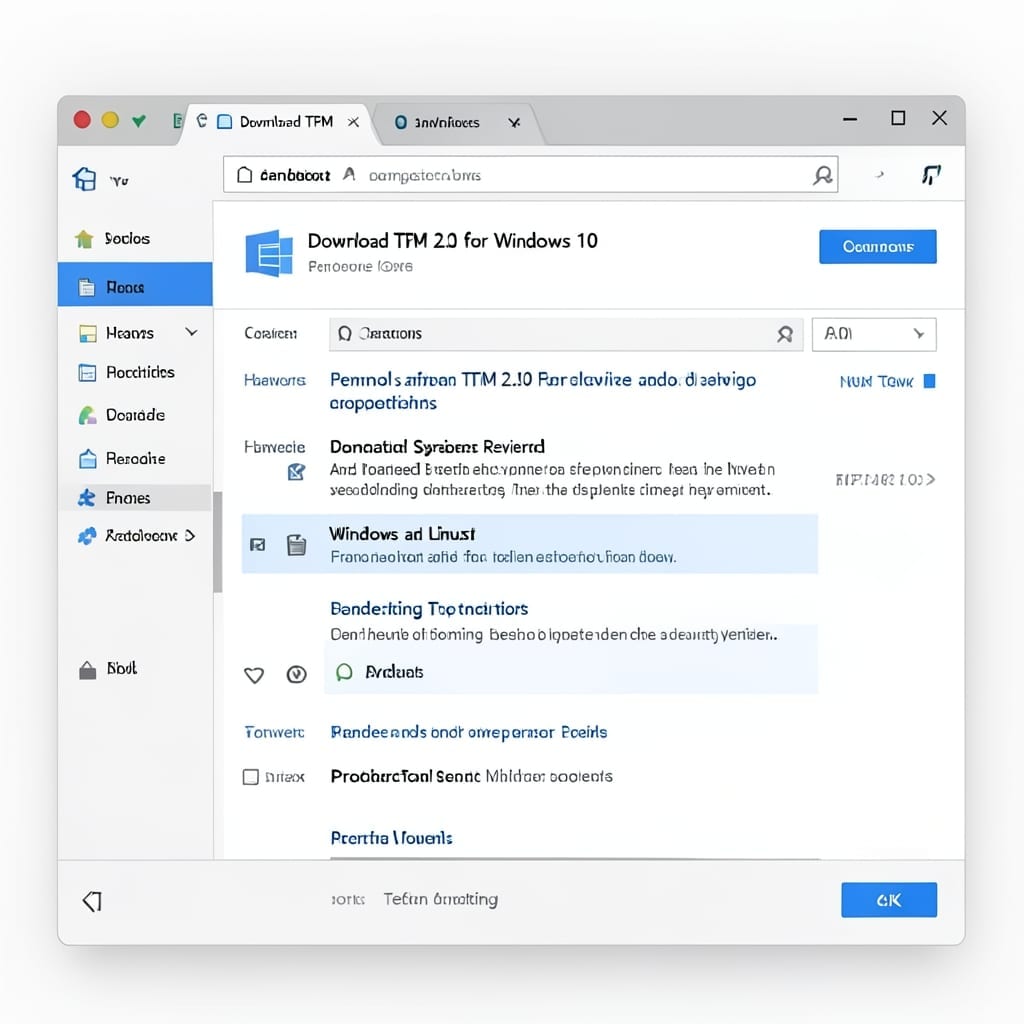Screen dimensions: 1024x1024
Task: Toggle the blue square next to NUM Tewk
Action: click(x=929, y=381)
